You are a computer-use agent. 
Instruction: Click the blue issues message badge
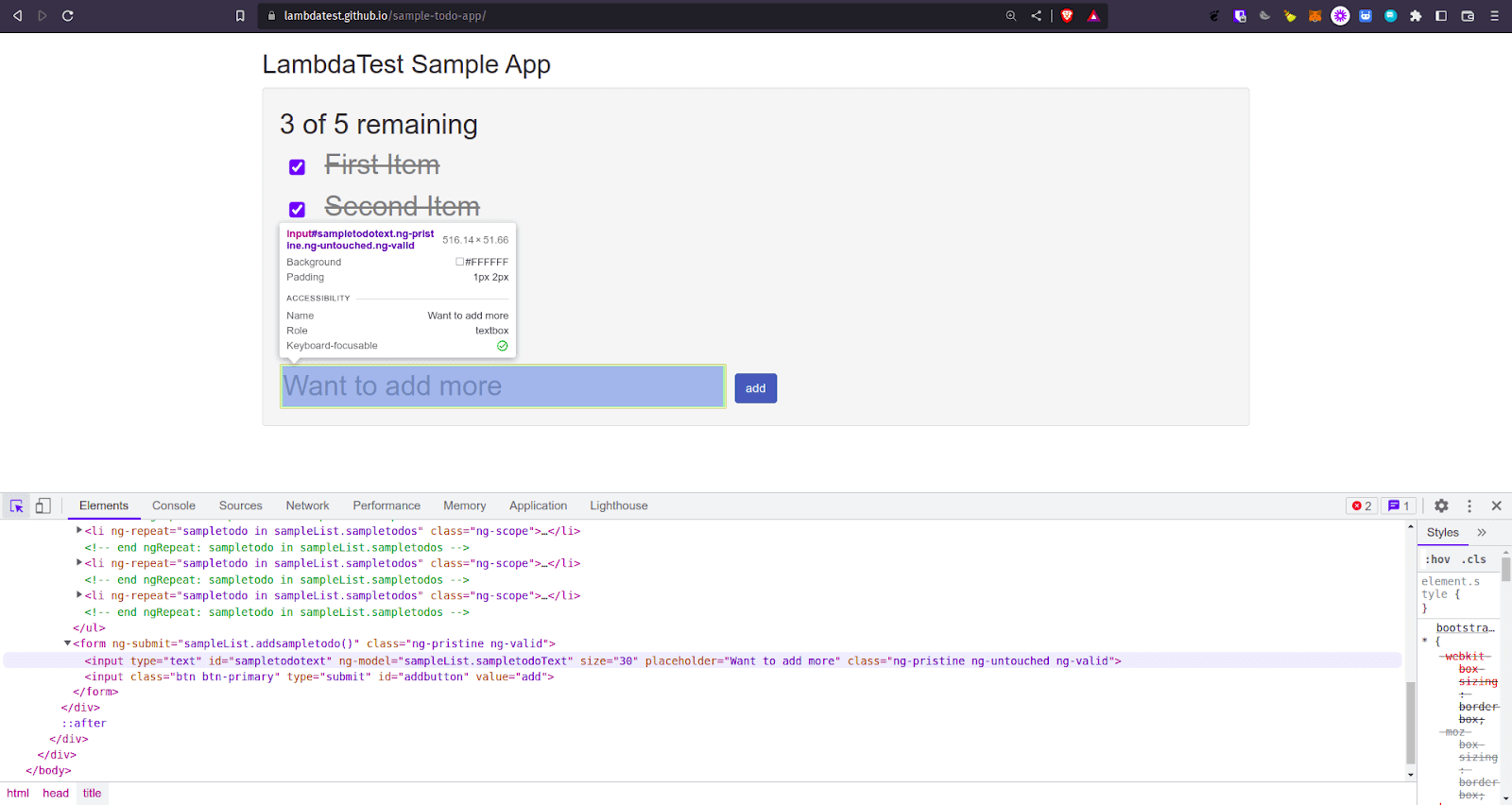click(1399, 506)
